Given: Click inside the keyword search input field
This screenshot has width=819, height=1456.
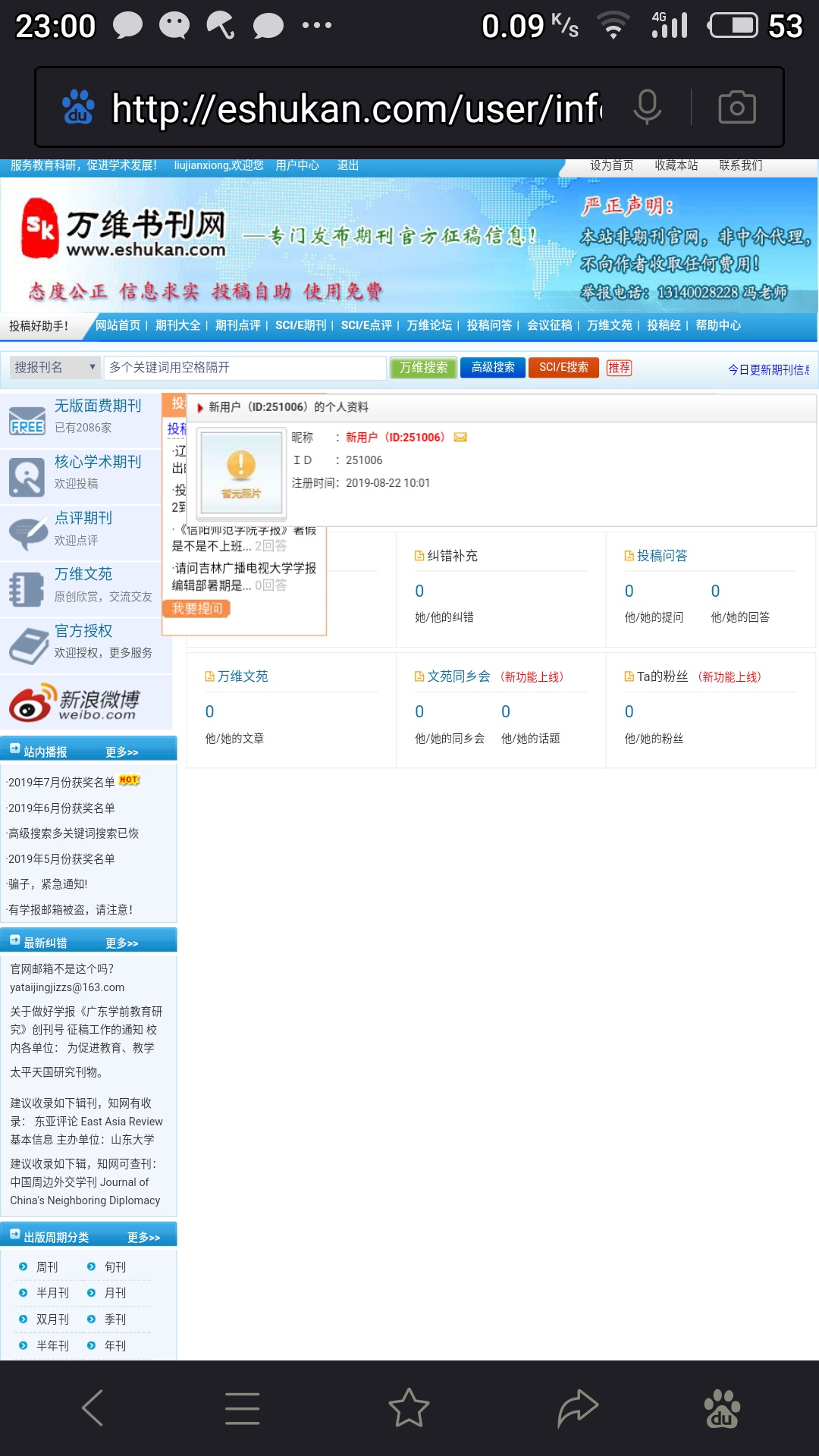Looking at the screenshot, I should tap(244, 368).
